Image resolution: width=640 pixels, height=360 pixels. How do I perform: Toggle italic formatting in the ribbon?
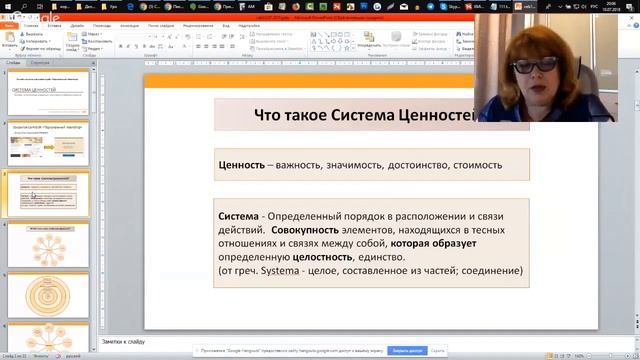click(x=128, y=47)
